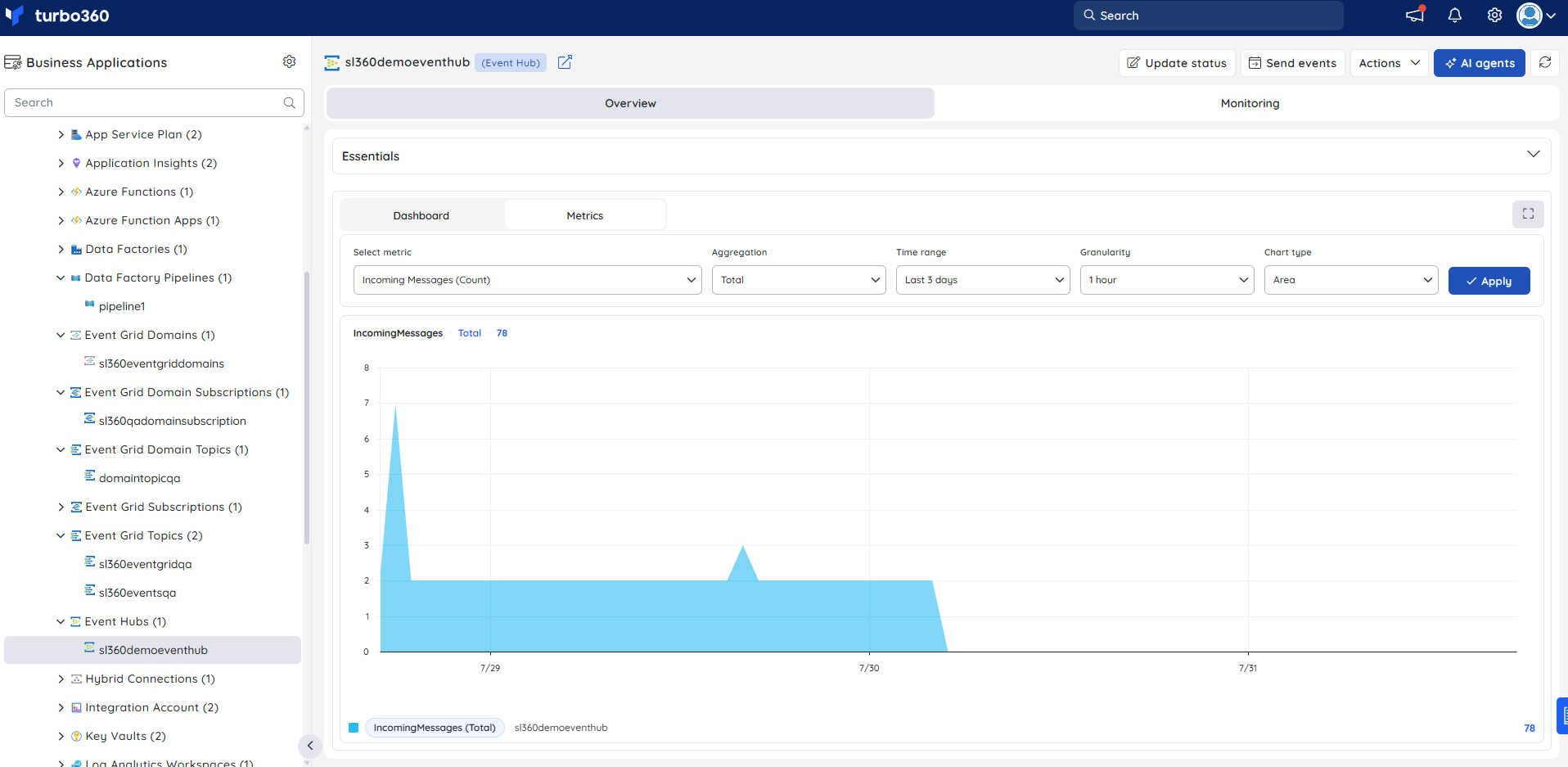Switch to the Dashboard tab

tap(421, 215)
